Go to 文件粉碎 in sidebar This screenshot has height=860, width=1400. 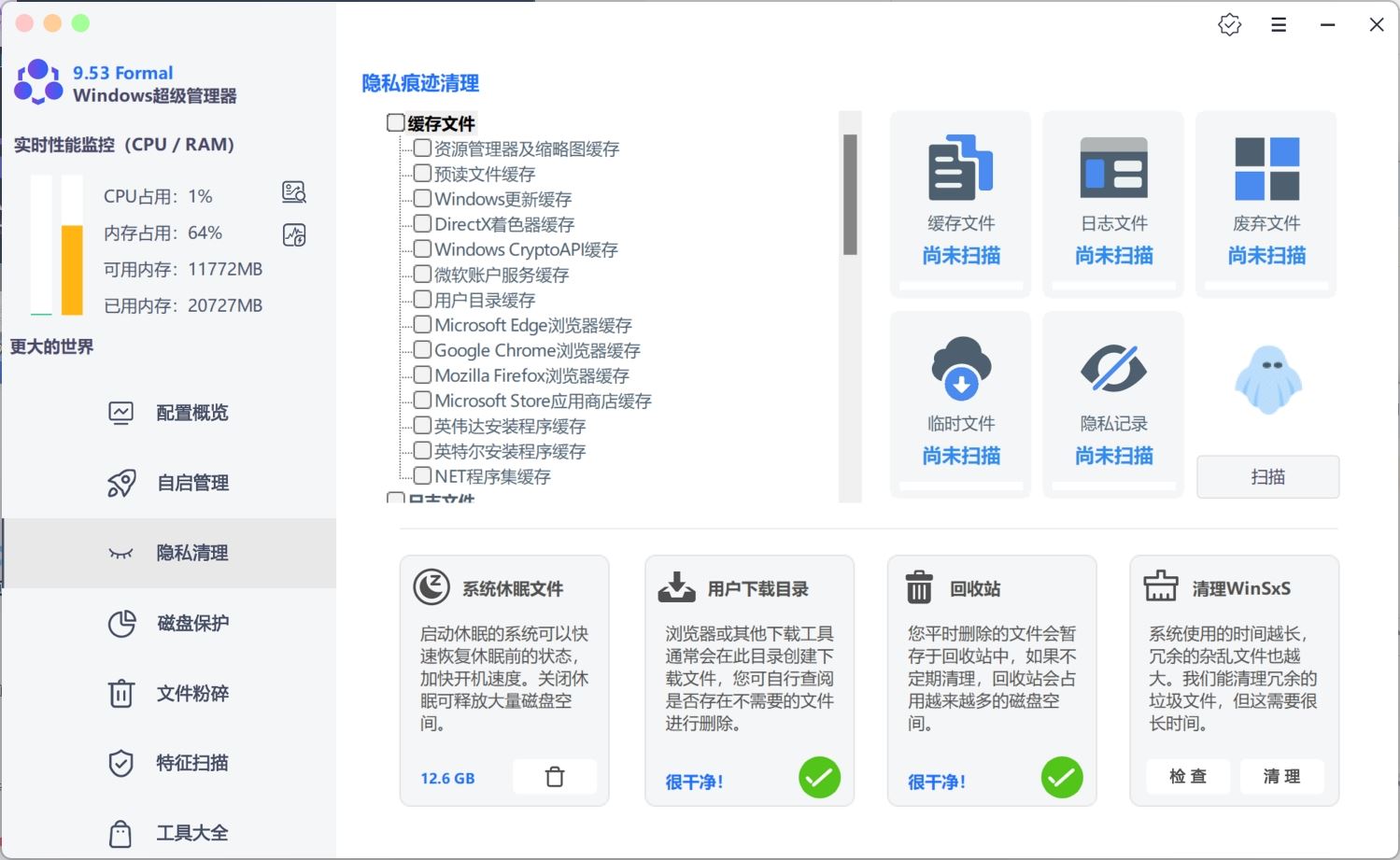(192, 693)
